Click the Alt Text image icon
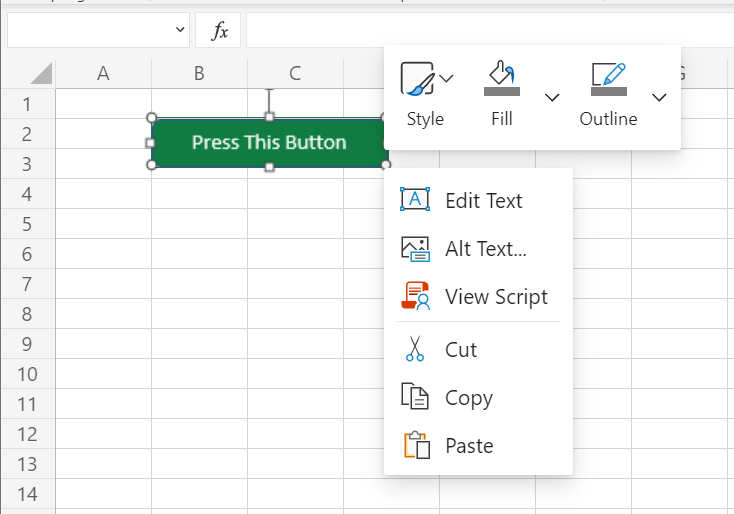 [x=415, y=248]
